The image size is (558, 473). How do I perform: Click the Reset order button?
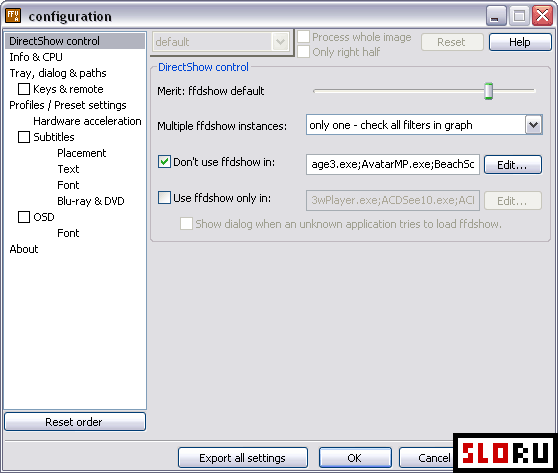(75, 422)
